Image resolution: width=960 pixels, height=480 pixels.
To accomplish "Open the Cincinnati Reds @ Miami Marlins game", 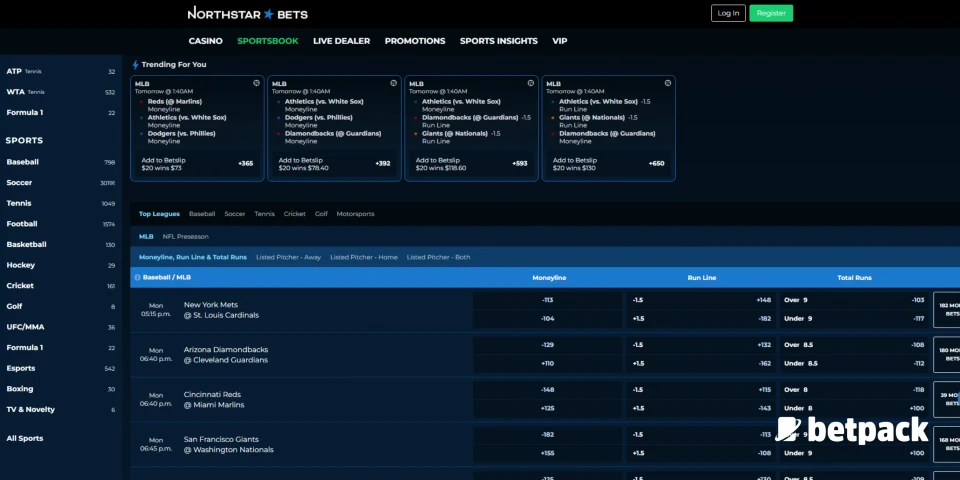I will coord(214,400).
